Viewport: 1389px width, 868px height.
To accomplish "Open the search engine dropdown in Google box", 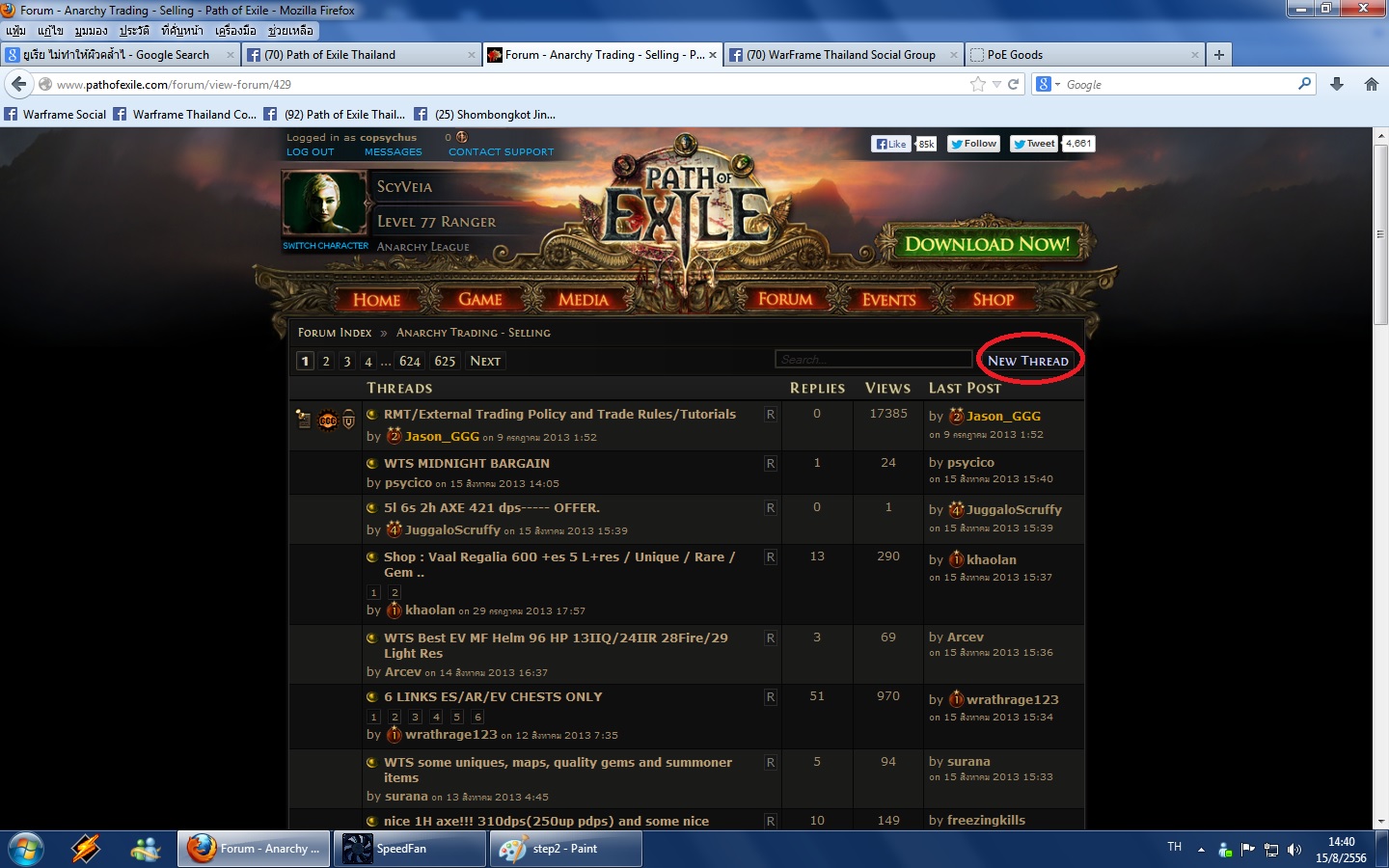I will (1057, 85).
